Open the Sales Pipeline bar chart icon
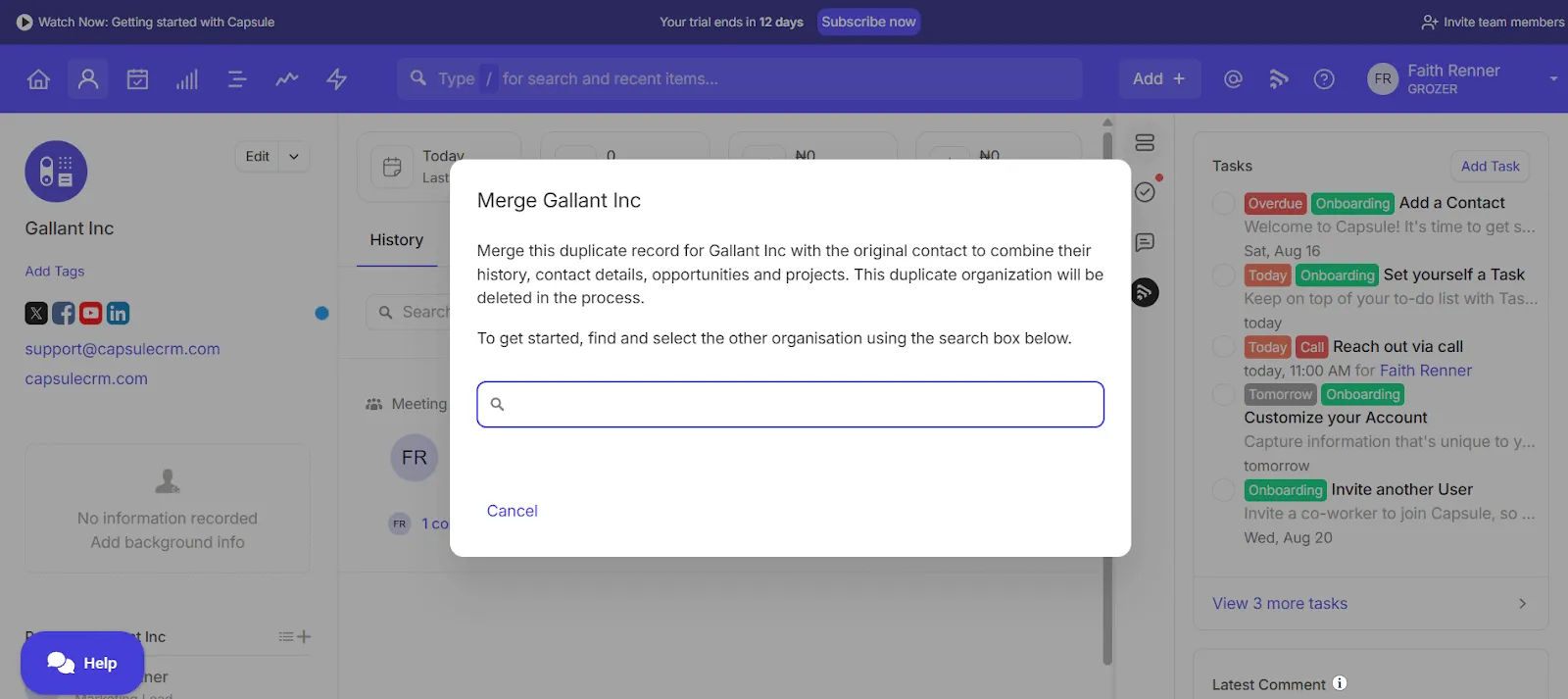Image resolution: width=1568 pixels, height=699 pixels. 187,79
